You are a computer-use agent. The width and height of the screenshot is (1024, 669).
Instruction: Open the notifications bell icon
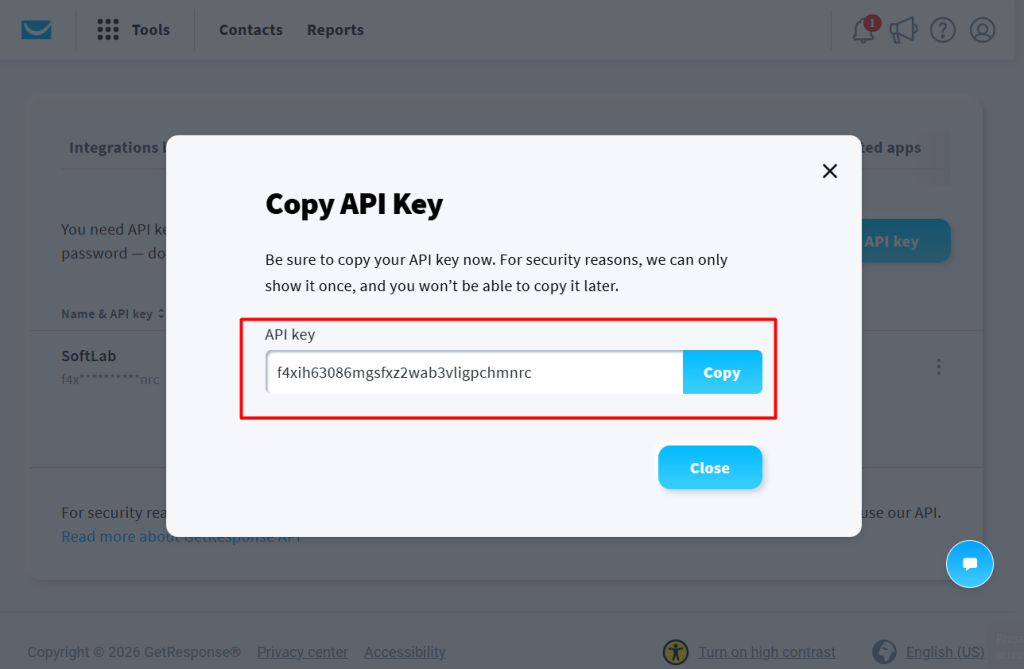point(863,30)
